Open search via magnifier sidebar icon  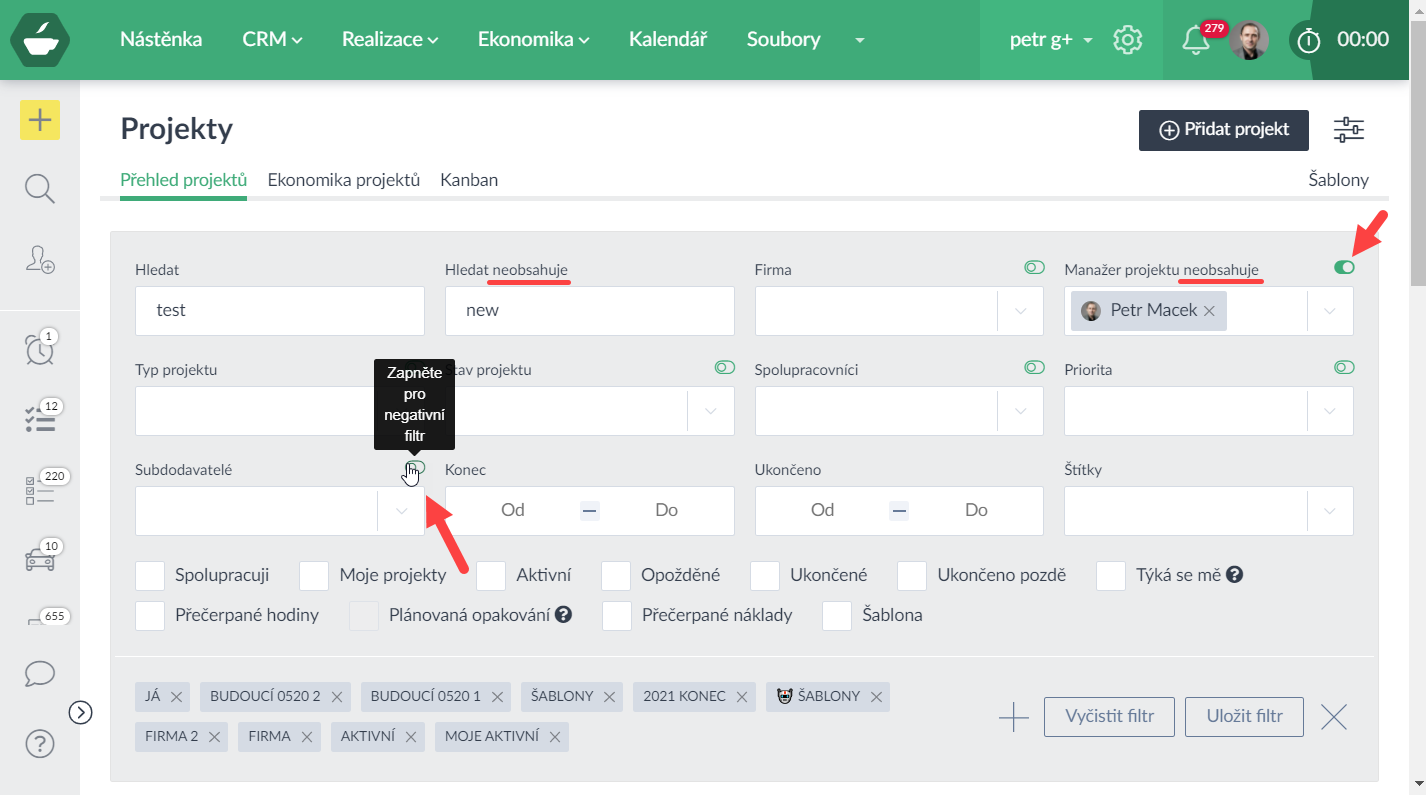40,188
